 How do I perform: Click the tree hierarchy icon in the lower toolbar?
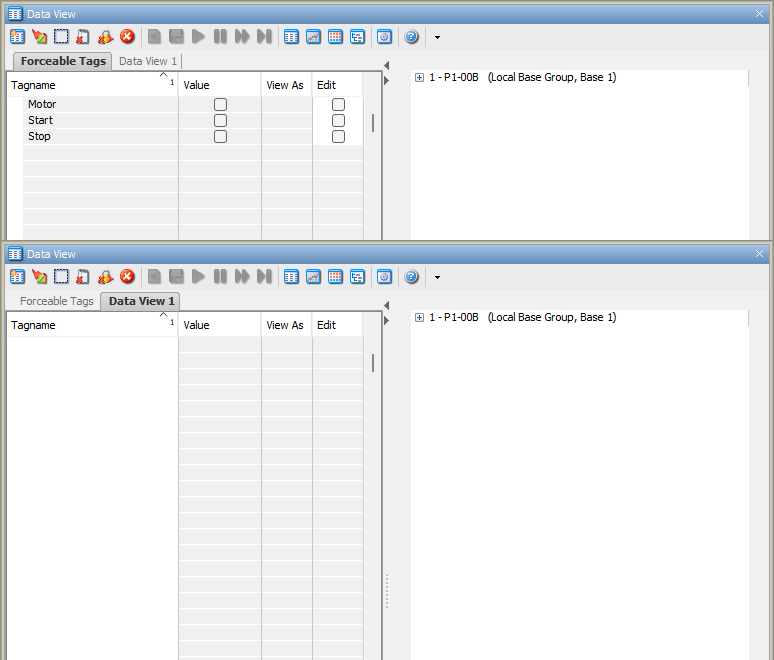tap(357, 277)
